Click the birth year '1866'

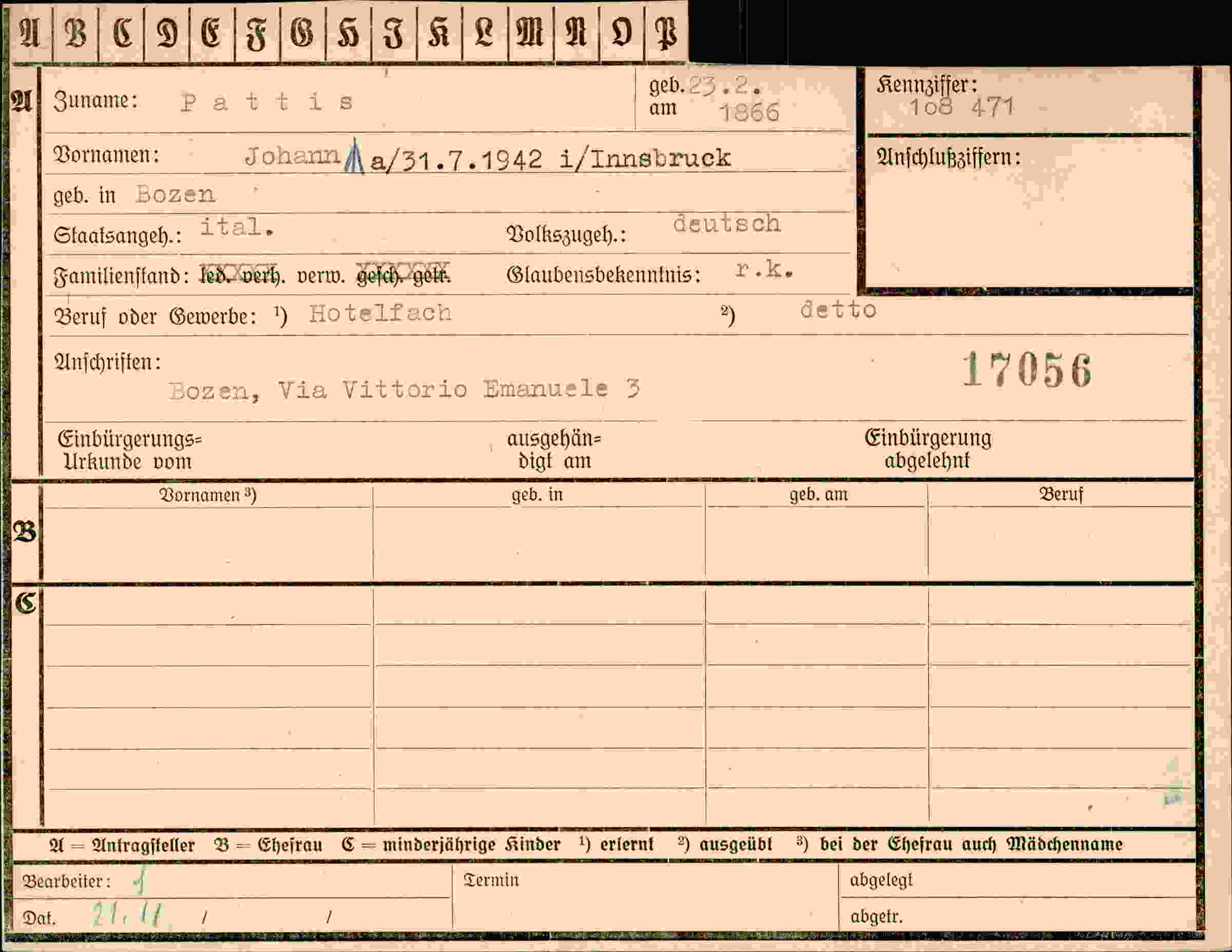click(x=749, y=112)
